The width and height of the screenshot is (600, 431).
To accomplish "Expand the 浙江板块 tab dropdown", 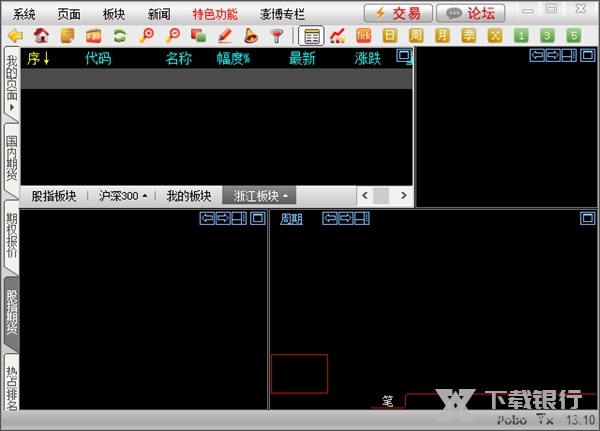I will (286, 196).
